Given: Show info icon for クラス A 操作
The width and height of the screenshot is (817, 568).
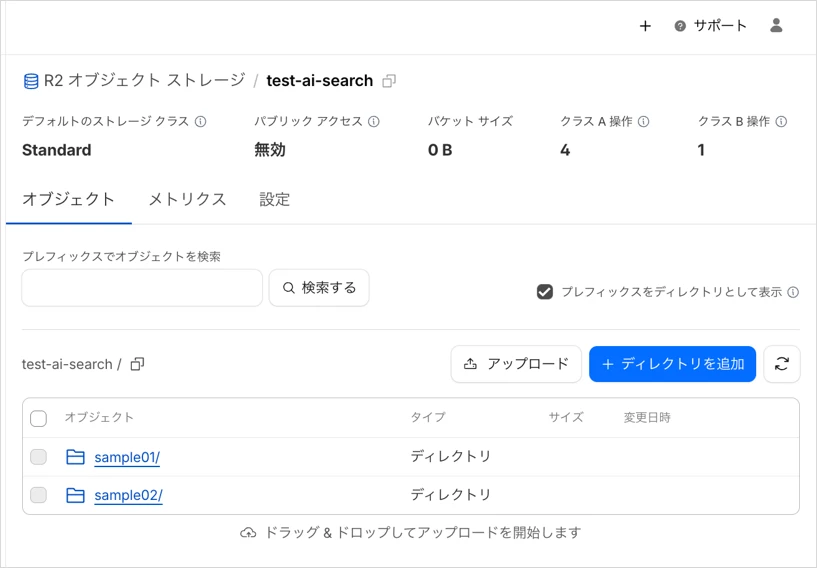Looking at the screenshot, I should pos(644,122).
